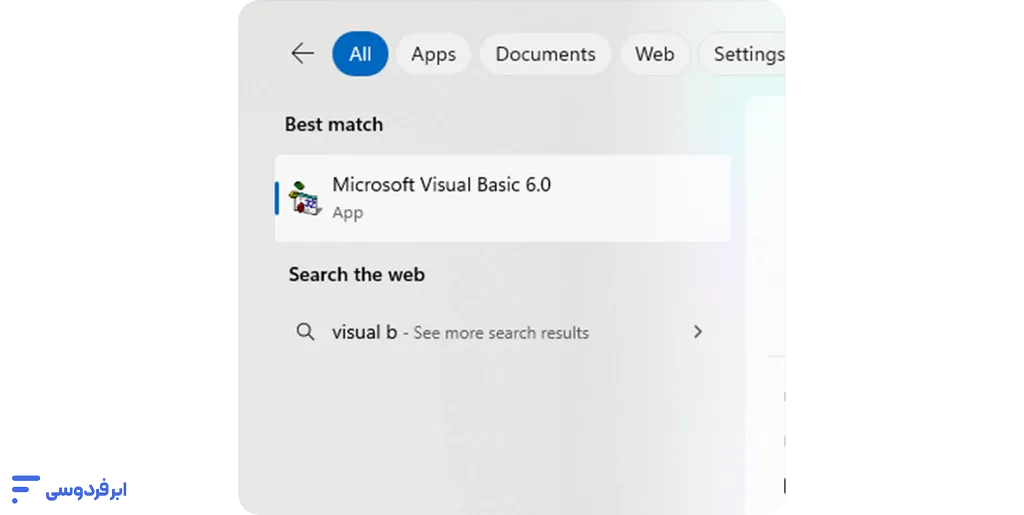Image resolution: width=1024 pixels, height=515 pixels.
Task: Click the Search the web heading
Action: (357, 274)
